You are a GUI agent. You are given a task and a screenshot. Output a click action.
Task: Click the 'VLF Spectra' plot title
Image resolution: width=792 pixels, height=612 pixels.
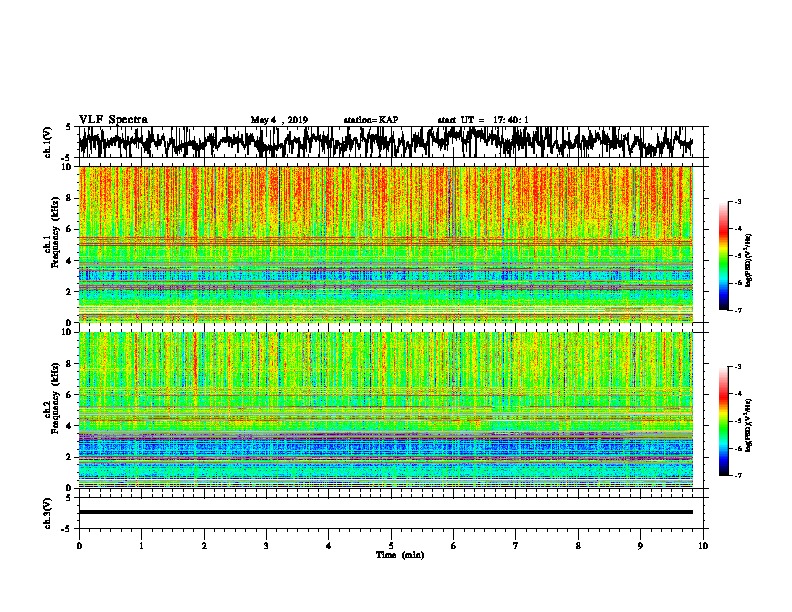(113, 120)
